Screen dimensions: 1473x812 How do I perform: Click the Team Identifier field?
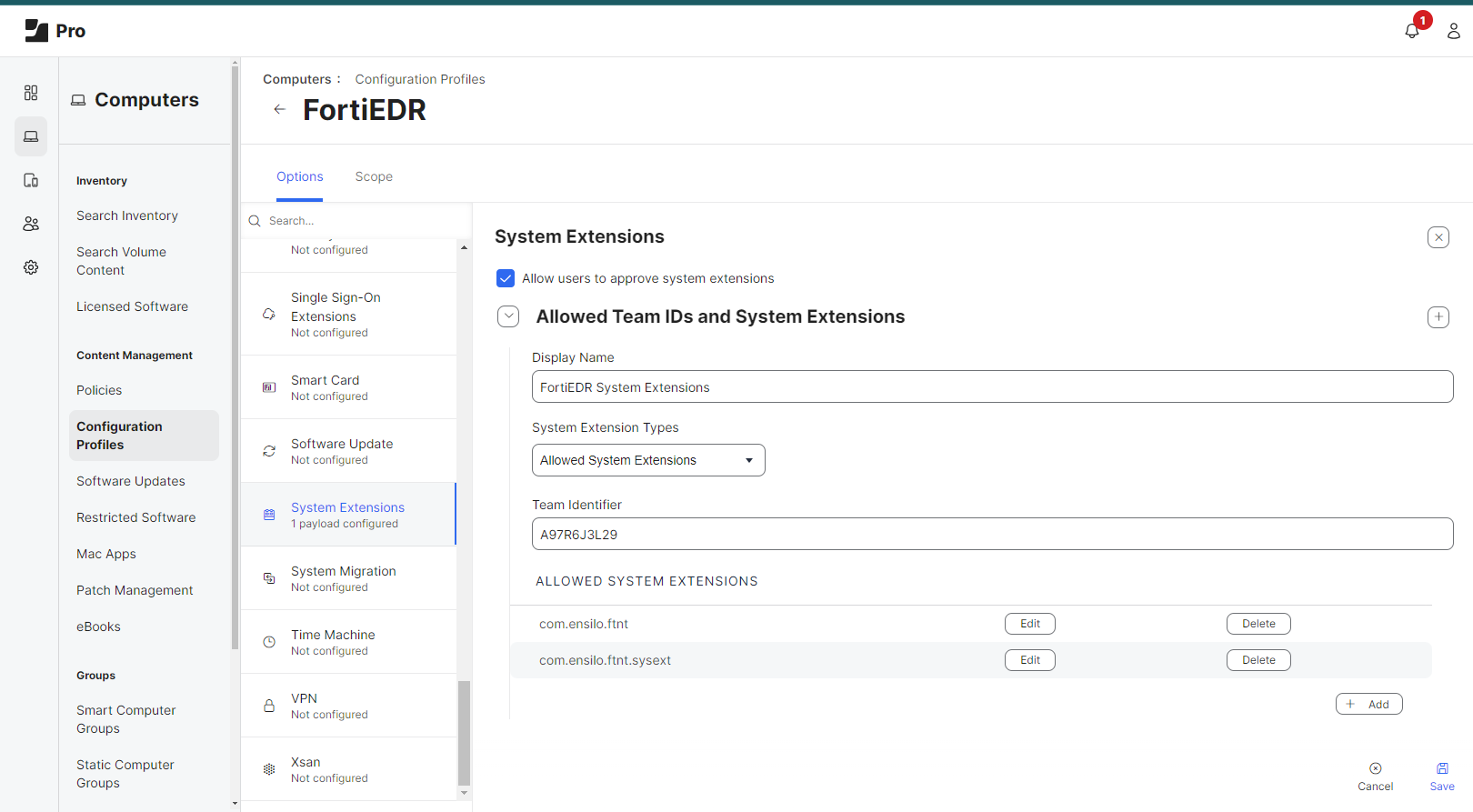[992, 534]
